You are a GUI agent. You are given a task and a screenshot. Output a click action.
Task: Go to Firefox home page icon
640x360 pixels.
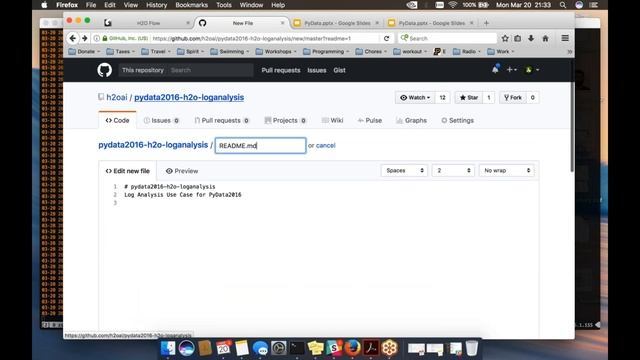click(545, 38)
